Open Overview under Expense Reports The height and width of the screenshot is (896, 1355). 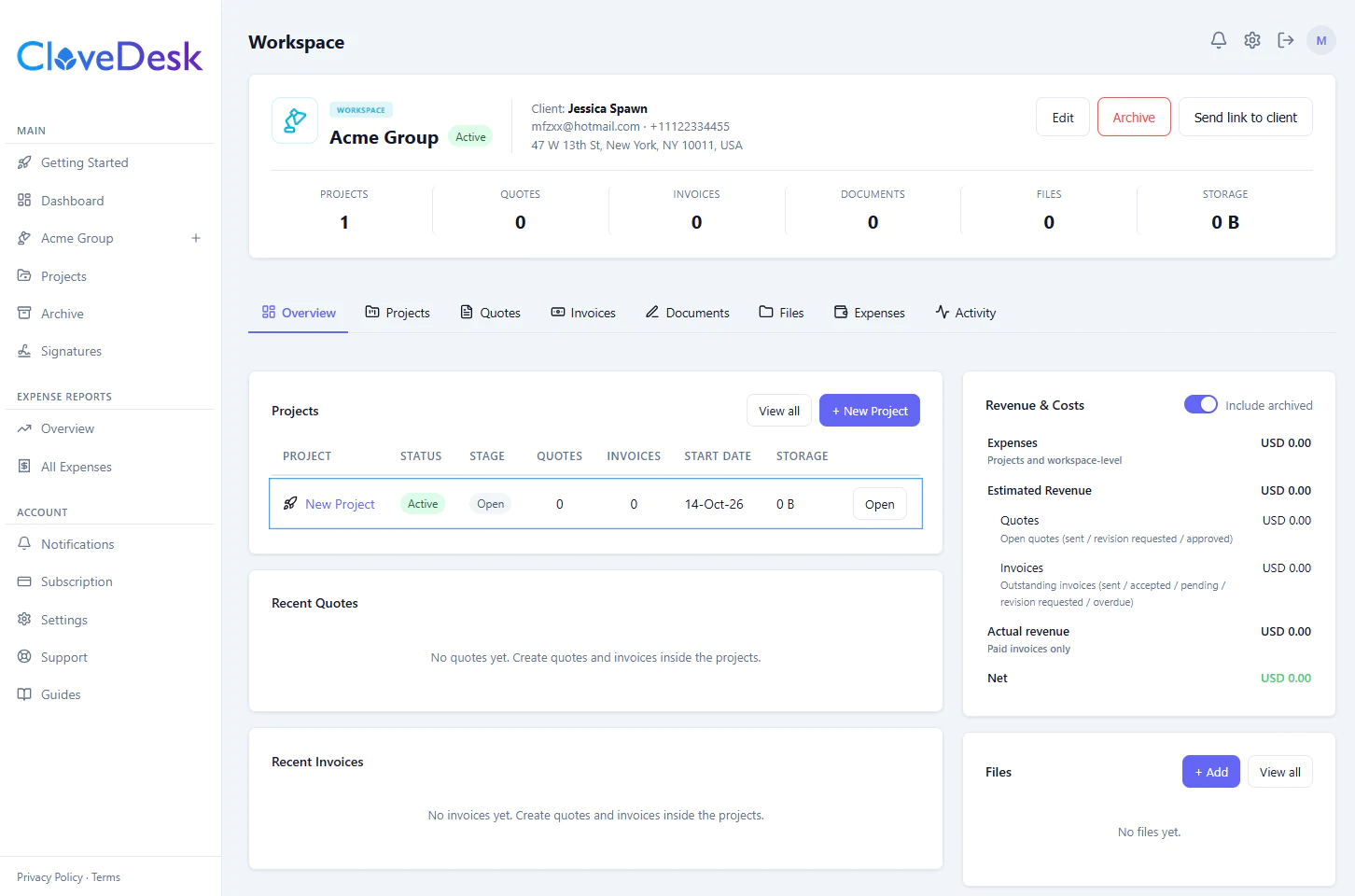click(x=67, y=428)
